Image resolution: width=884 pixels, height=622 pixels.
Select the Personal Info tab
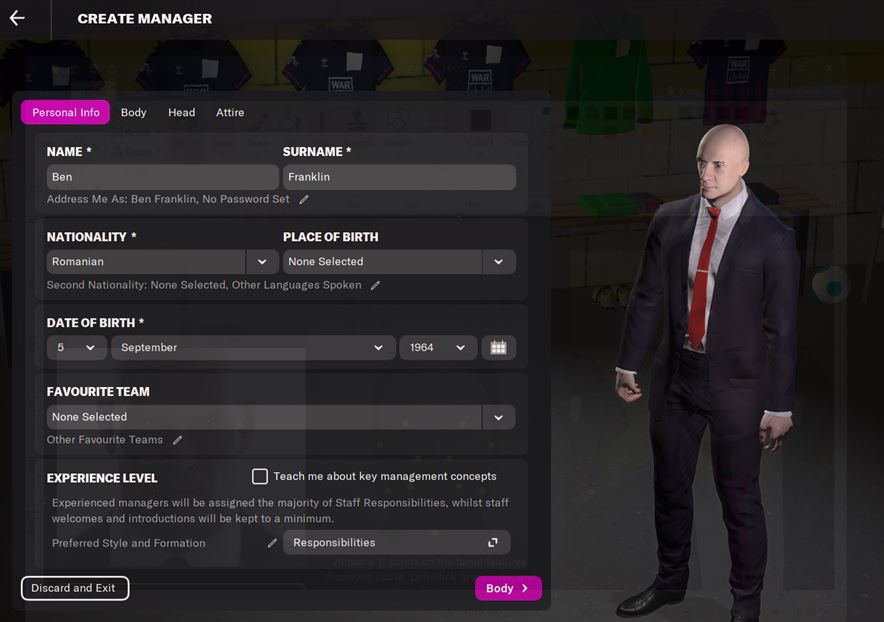pyautogui.click(x=65, y=112)
